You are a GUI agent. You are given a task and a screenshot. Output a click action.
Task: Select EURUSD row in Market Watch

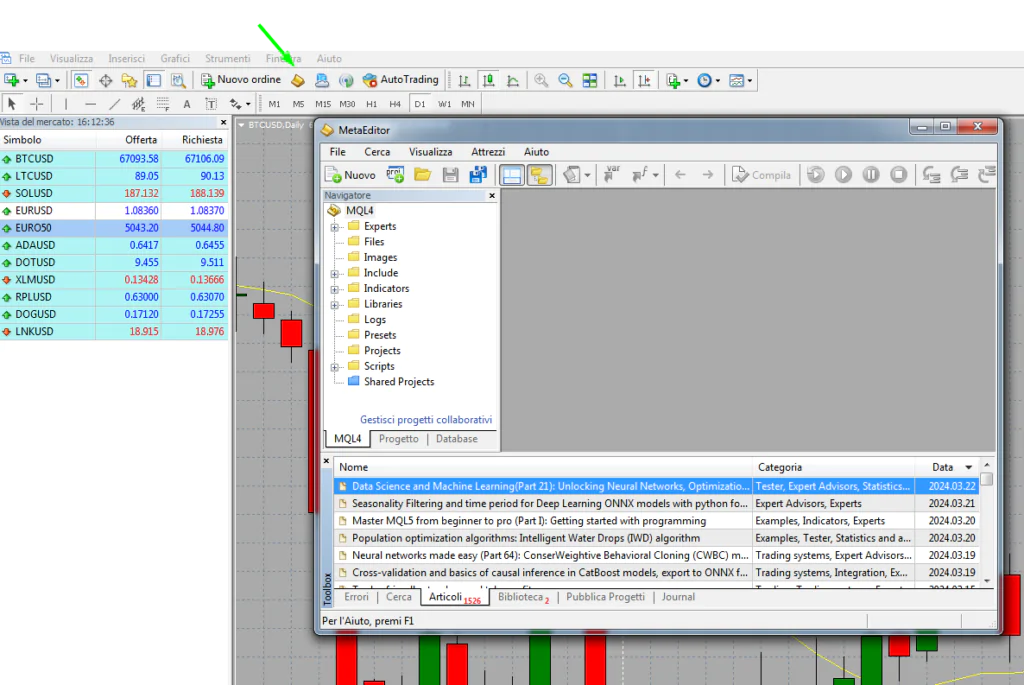(x=114, y=210)
